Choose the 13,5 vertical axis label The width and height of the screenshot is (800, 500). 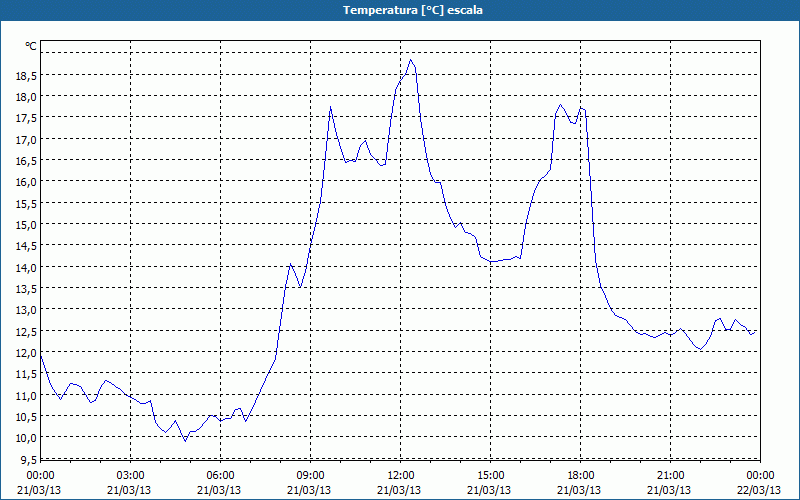tap(26, 289)
